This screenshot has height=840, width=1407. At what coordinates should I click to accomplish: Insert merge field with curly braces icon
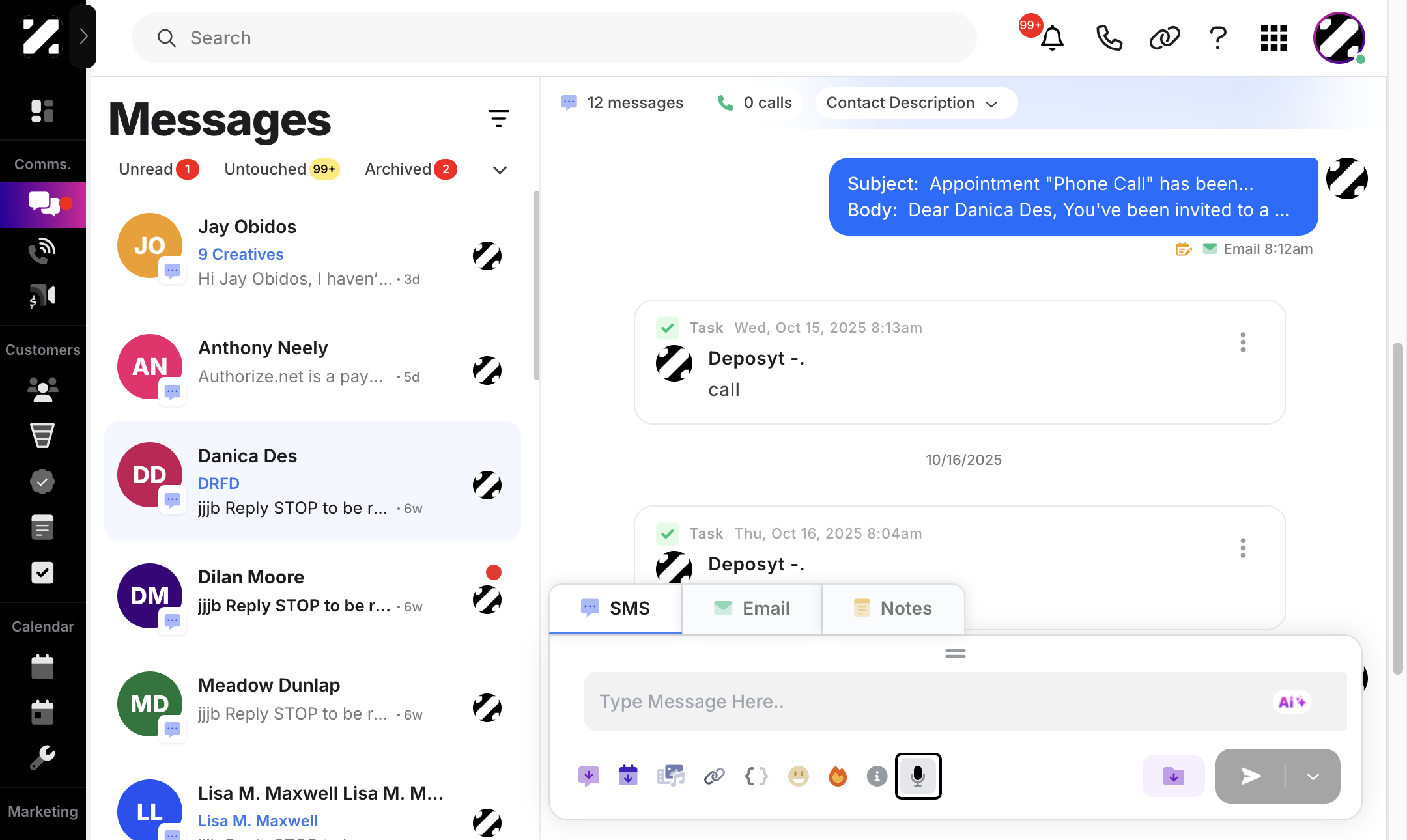coord(756,776)
